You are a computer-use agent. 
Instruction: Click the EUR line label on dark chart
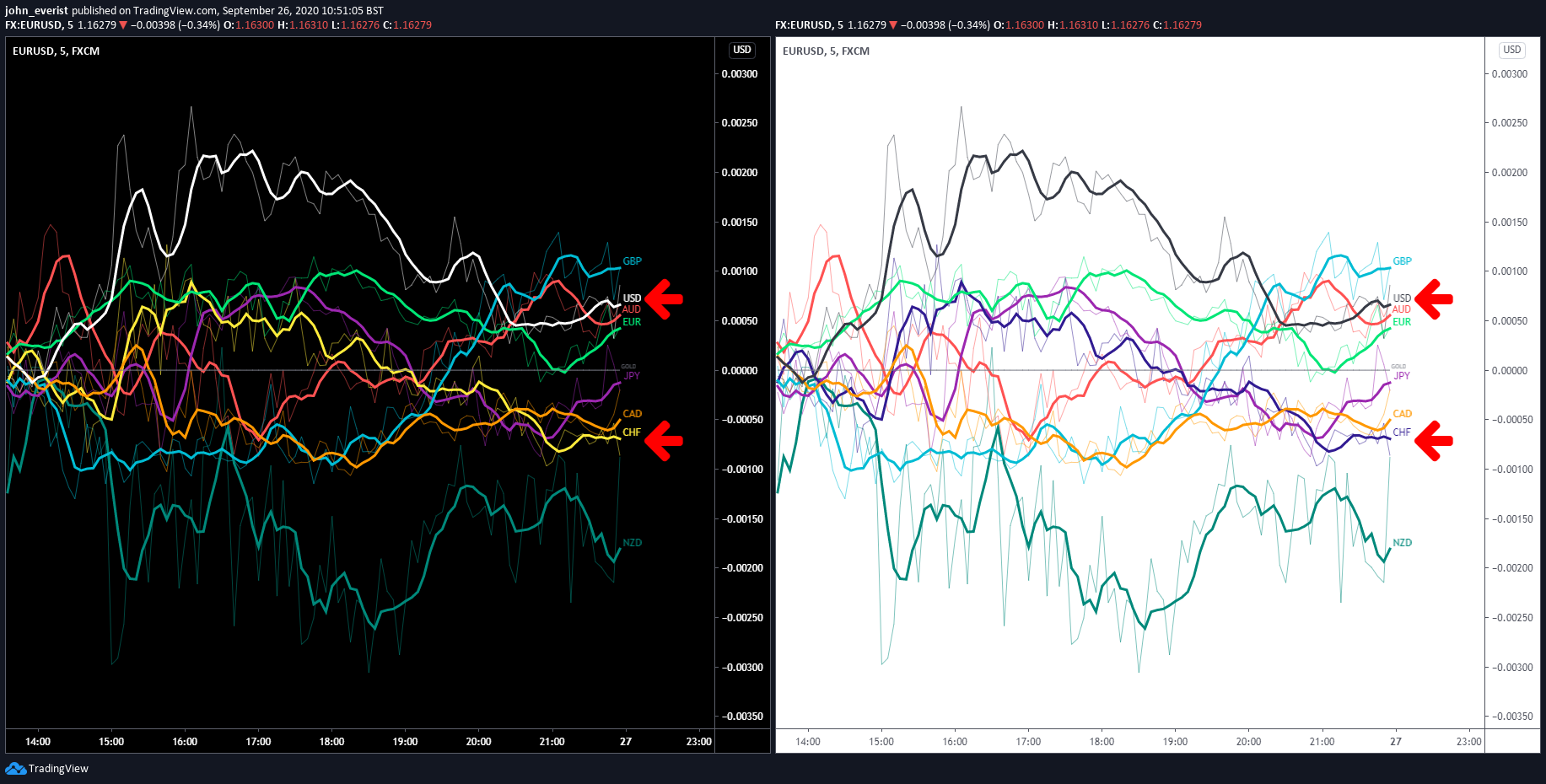click(632, 322)
